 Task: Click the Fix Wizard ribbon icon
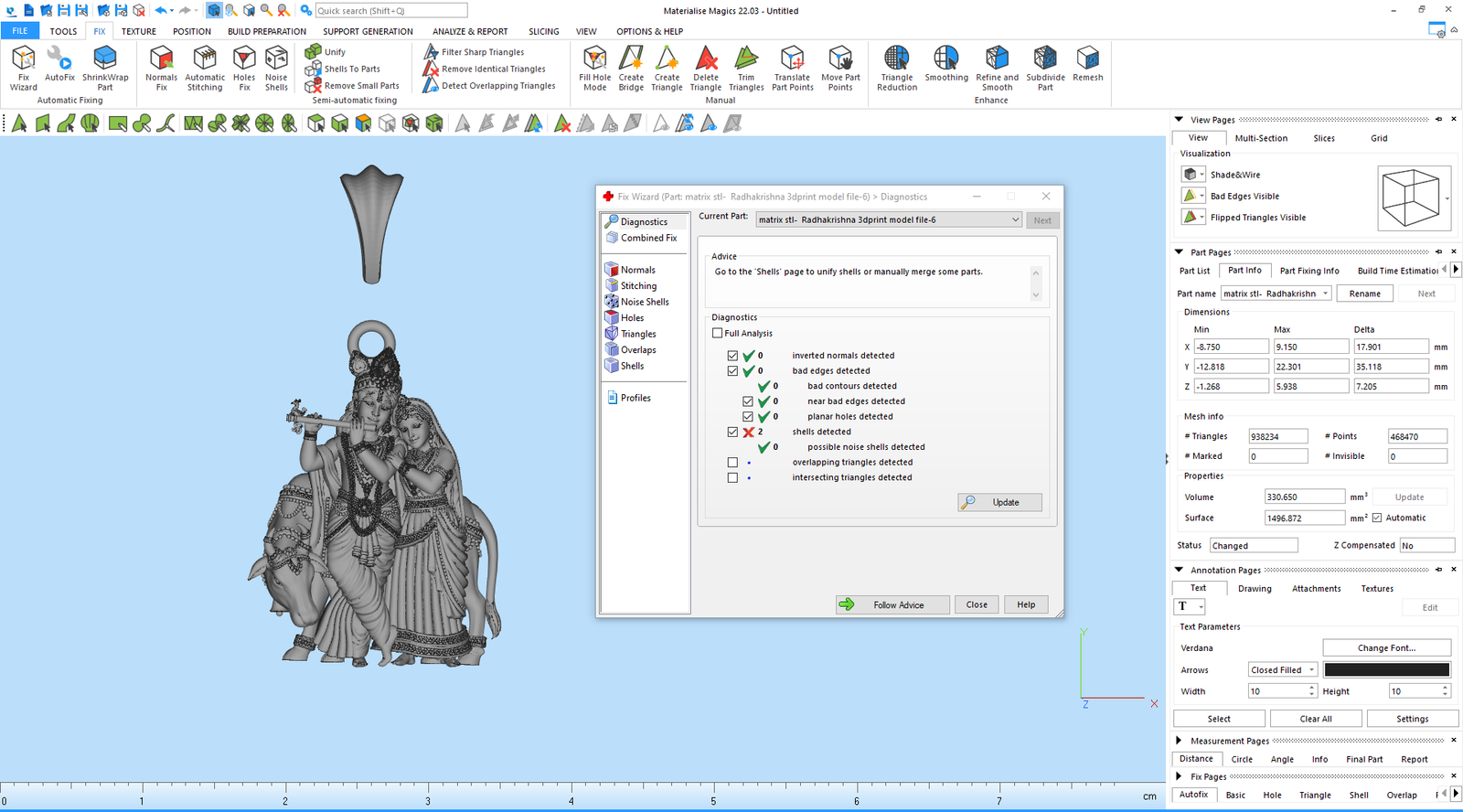pos(23,67)
